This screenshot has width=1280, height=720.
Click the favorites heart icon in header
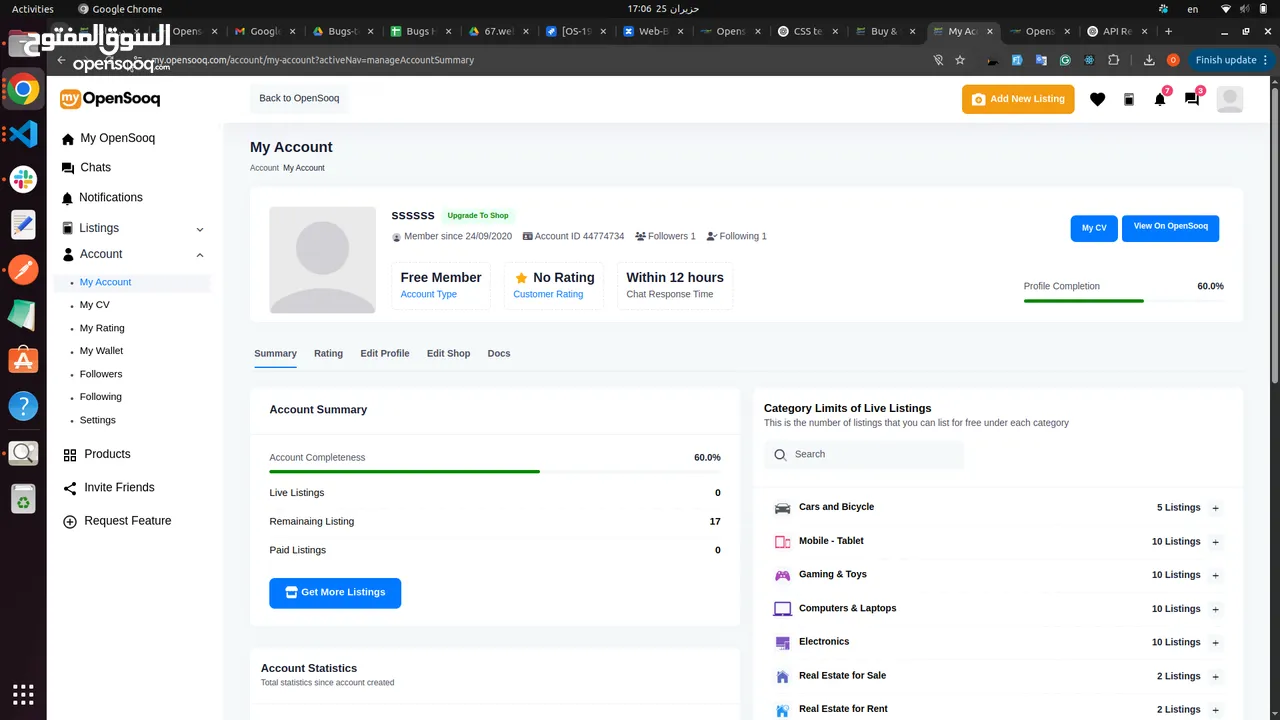[x=1097, y=99]
